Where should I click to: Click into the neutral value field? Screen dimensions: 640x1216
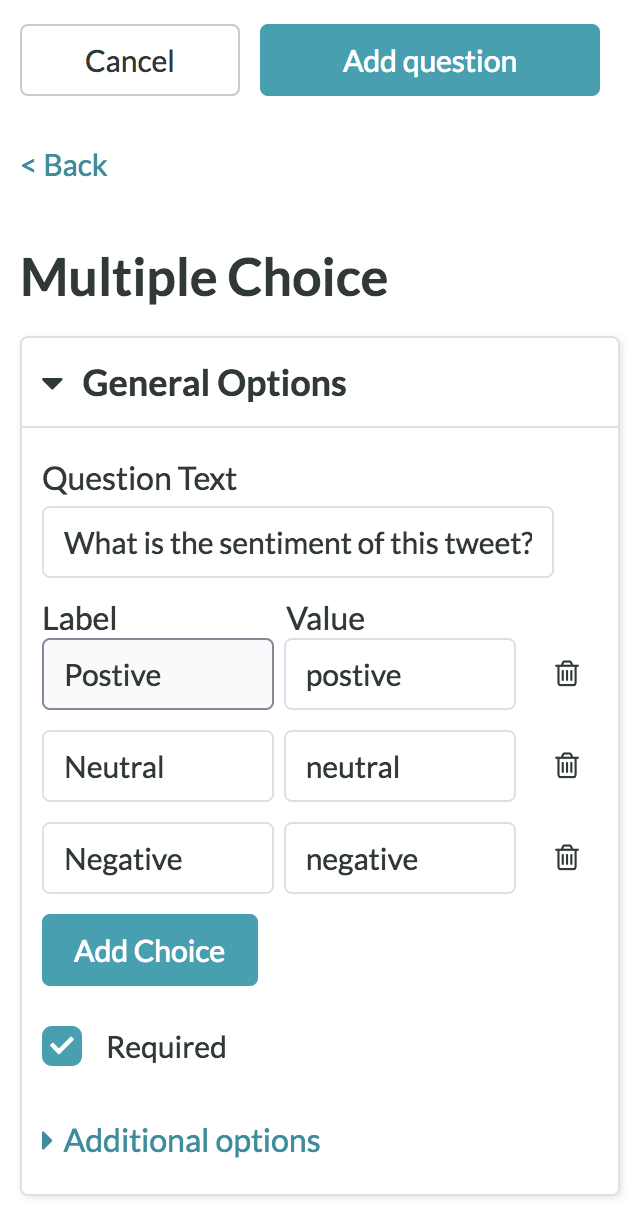pyautogui.click(x=400, y=767)
